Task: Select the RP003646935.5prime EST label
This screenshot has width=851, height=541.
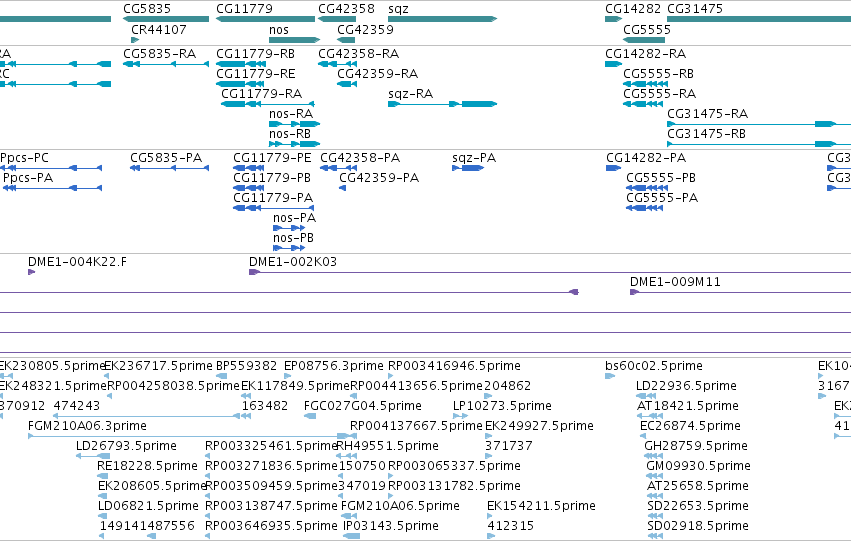Action: pos(271,526)
